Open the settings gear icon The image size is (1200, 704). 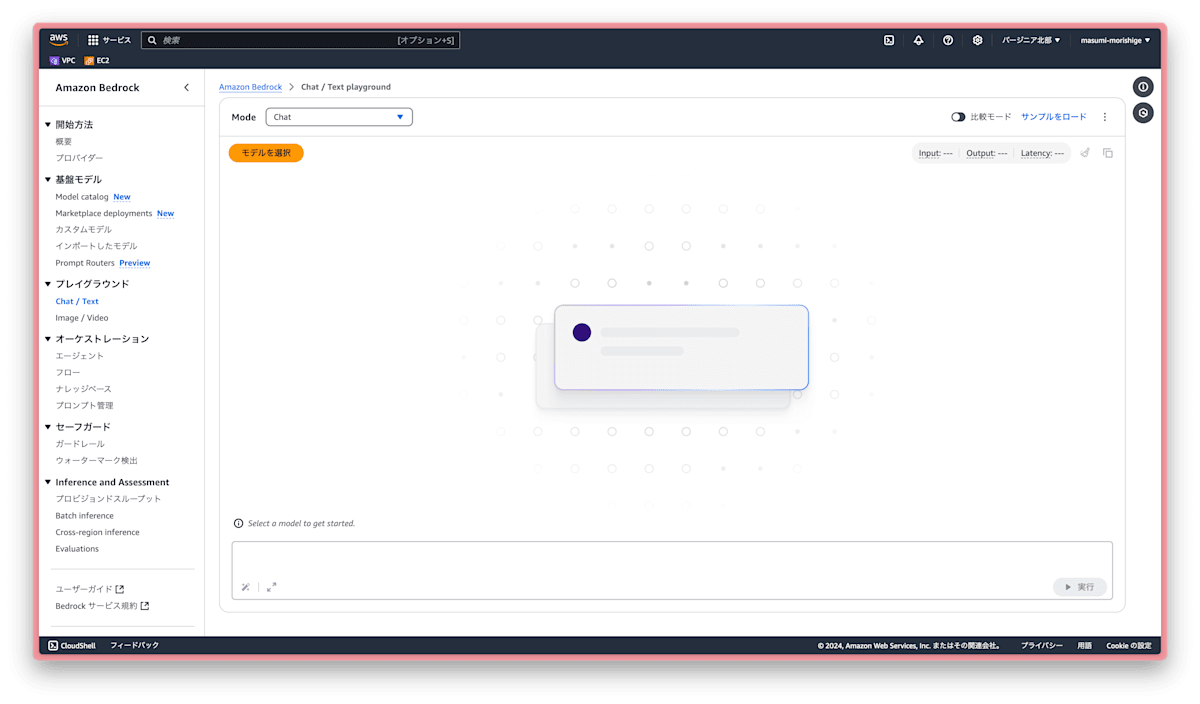977,40
